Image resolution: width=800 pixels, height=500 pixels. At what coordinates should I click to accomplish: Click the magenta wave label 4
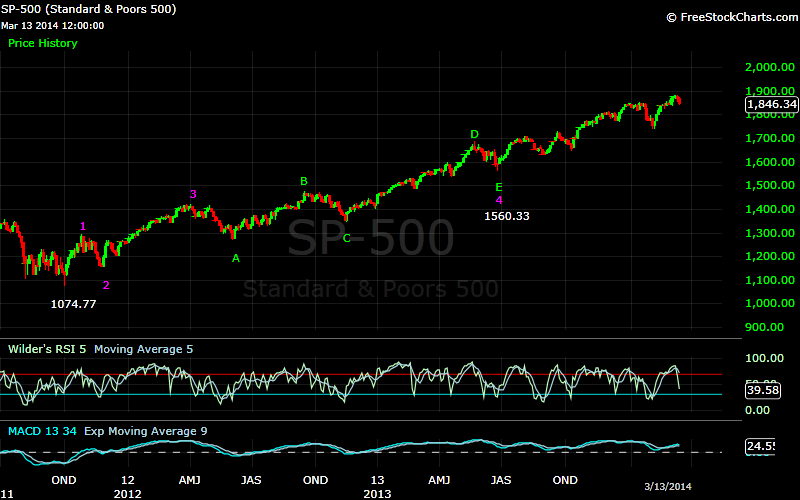coord(499,200)
